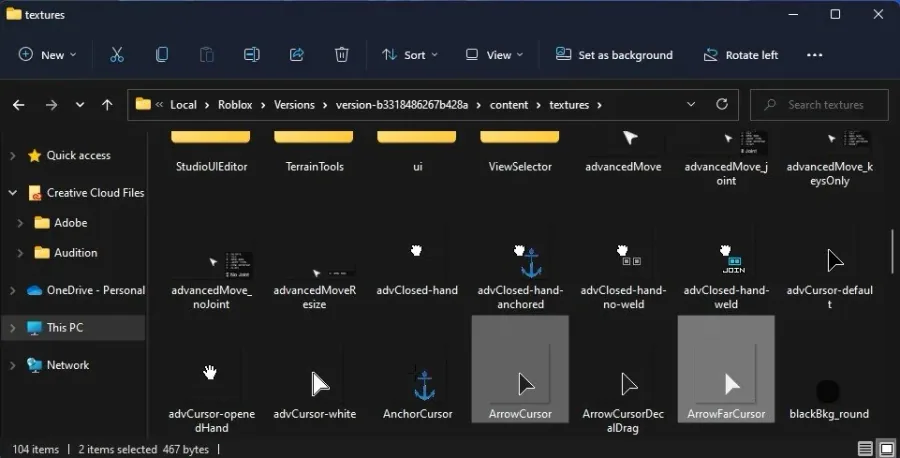Open the ui folder

pos(417,152)
